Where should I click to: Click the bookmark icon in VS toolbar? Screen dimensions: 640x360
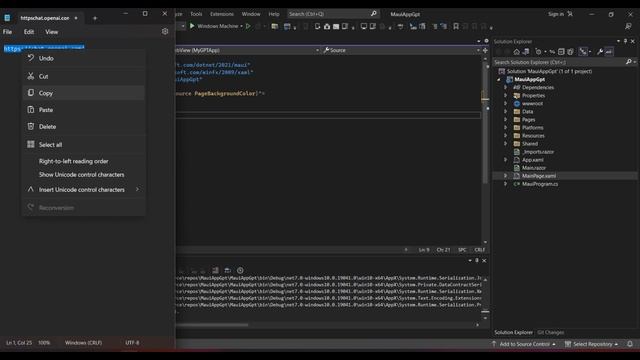456,27
